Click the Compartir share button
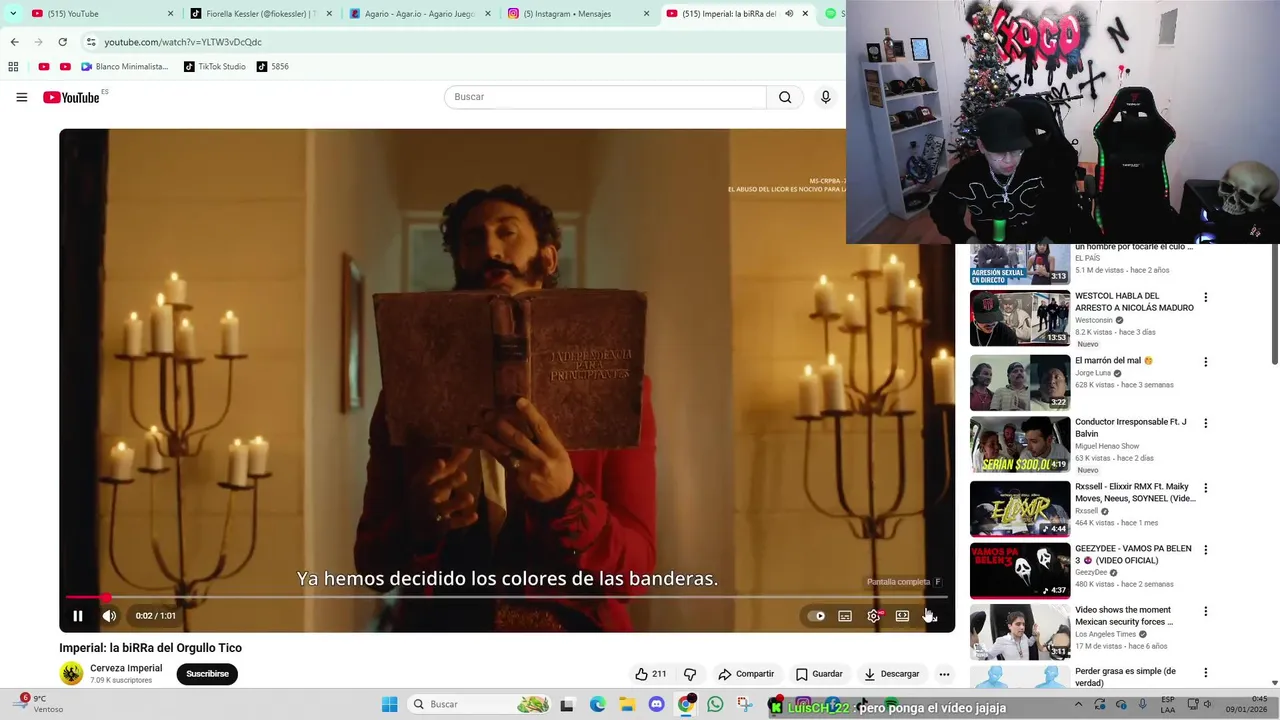The image size is (1280, 720). tap(746, 674)
